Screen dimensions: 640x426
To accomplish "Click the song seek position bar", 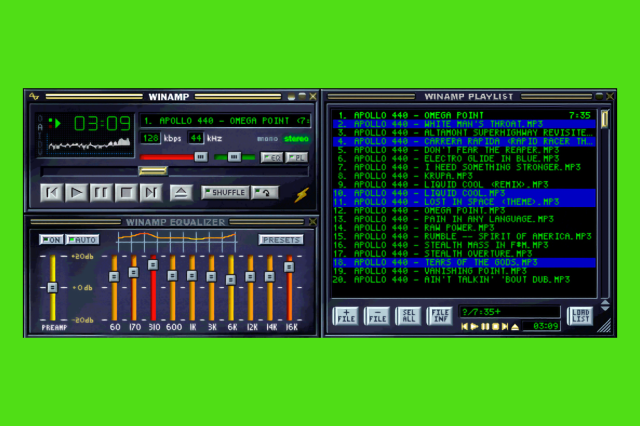I will point(170,172).
